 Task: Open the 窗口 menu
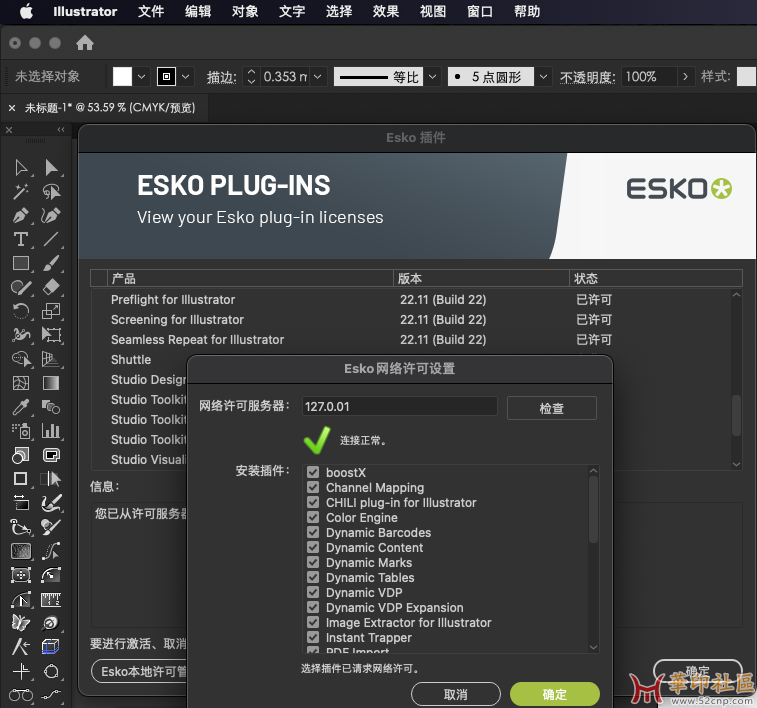click(480, 11)
